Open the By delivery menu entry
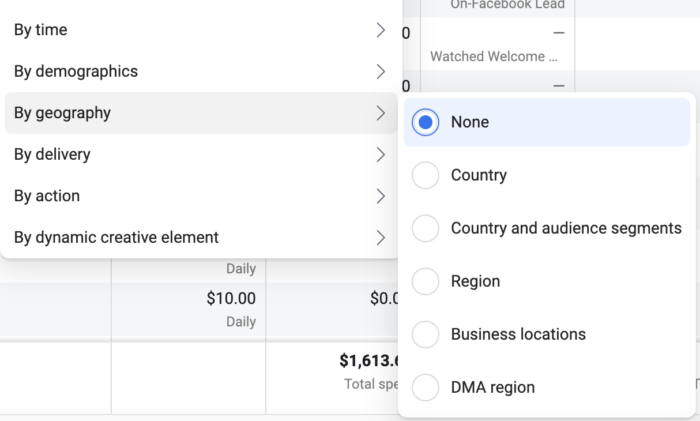The height and width of the screenshot is (421, 700). point(201,154)
